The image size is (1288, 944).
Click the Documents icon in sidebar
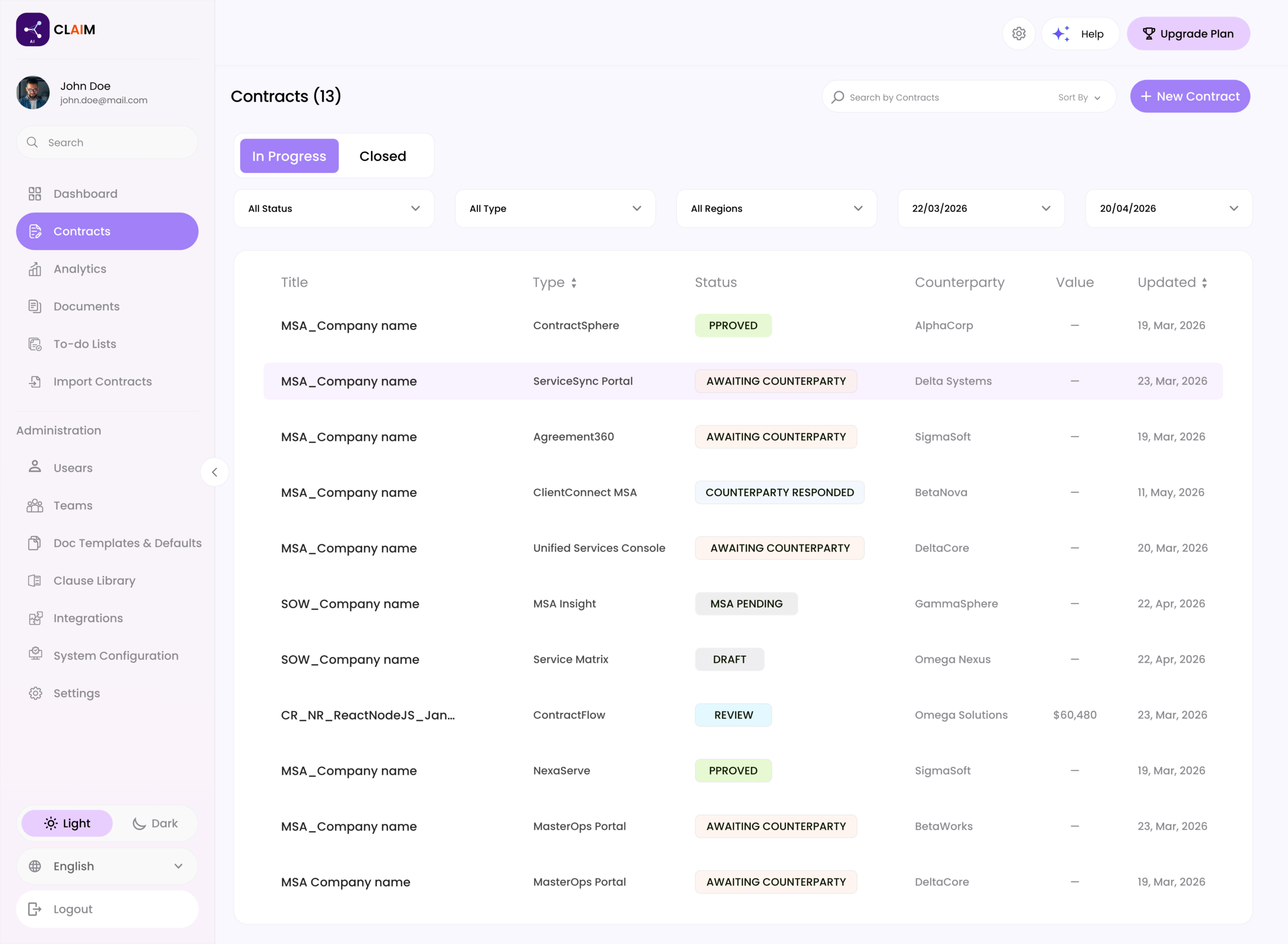pyautogui.click(x=35, y=306)
